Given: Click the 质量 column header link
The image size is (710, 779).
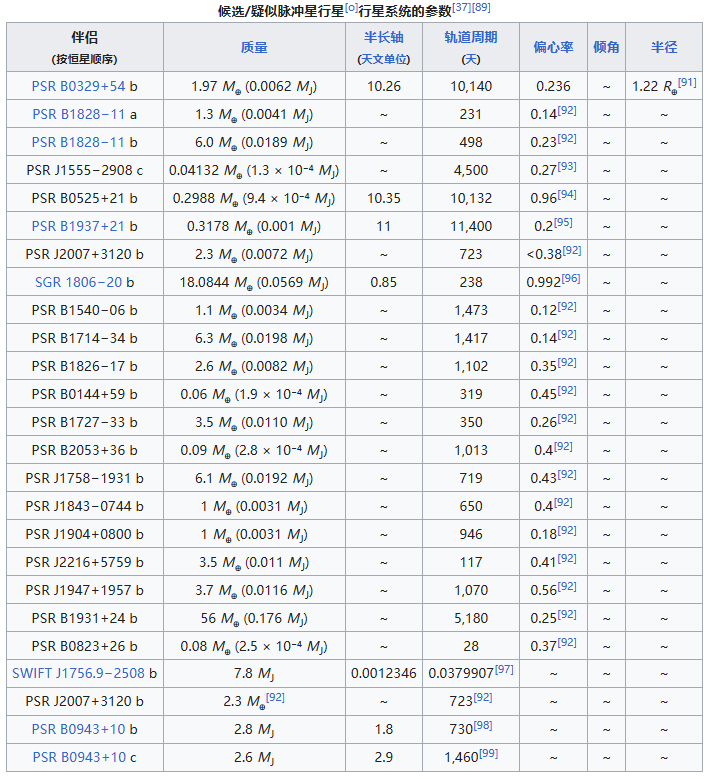Looking at the screenshot, I should pyautogui.click(x=254, y=47).
